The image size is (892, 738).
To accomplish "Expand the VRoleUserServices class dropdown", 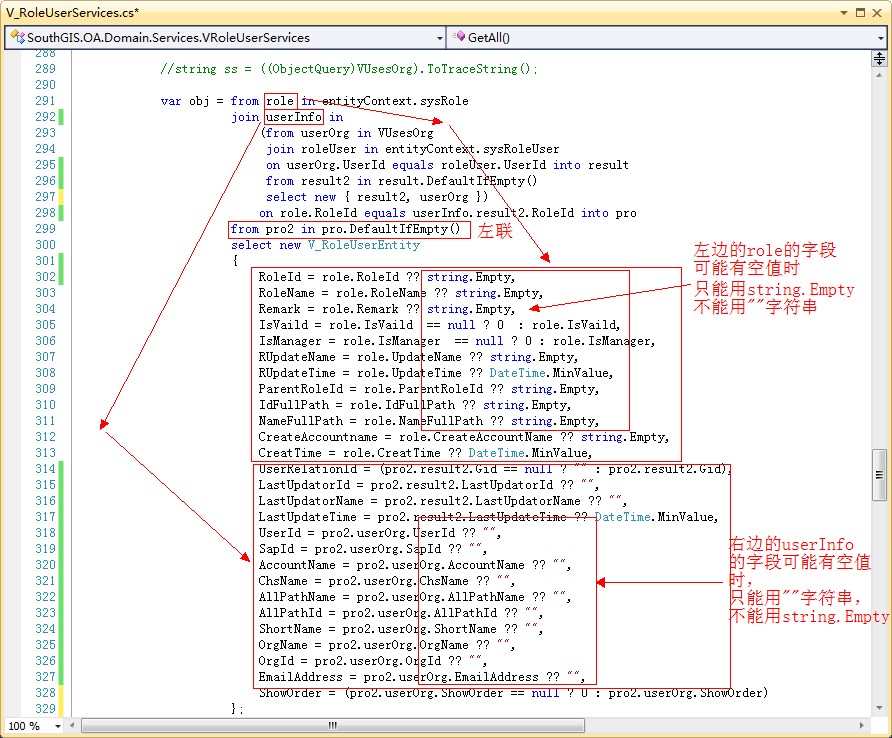I will coord(439,37).
